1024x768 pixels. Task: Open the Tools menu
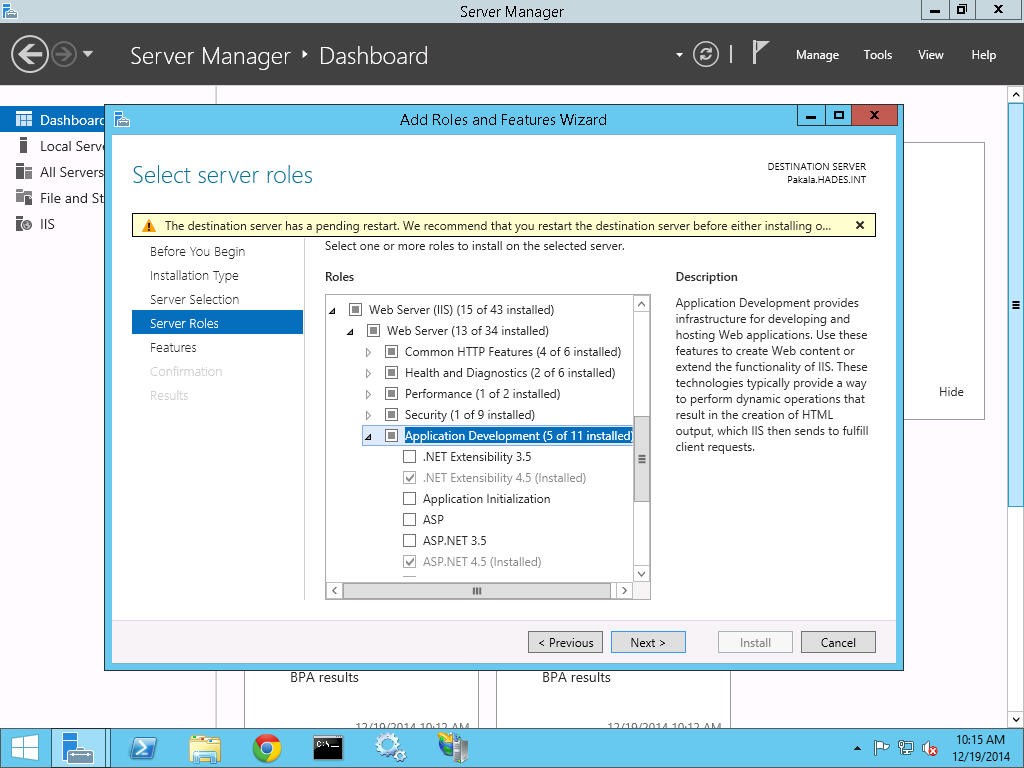(877, 55)
